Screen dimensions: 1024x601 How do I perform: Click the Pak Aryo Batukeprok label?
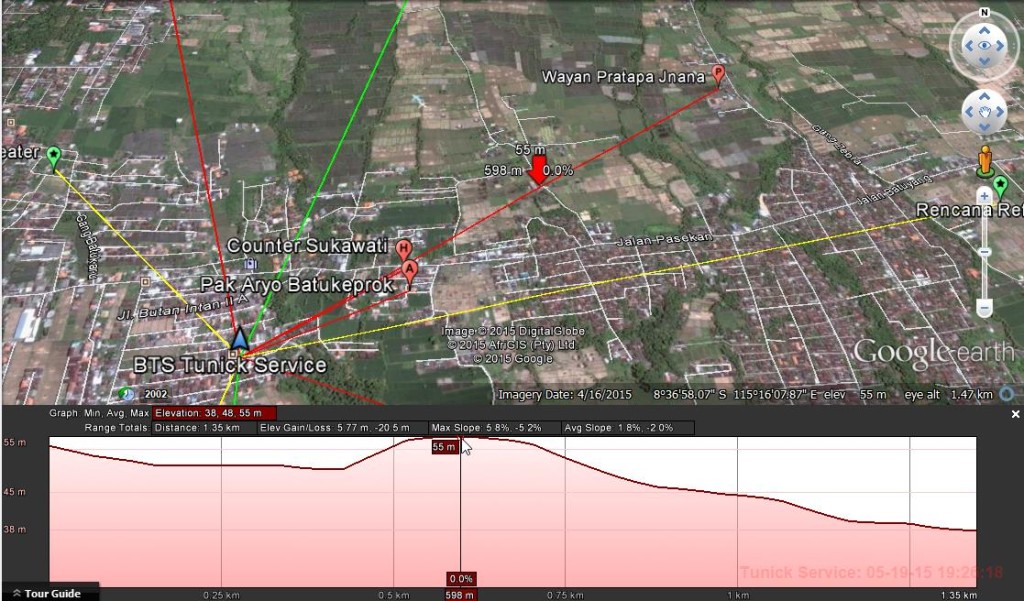coord(297,285)
